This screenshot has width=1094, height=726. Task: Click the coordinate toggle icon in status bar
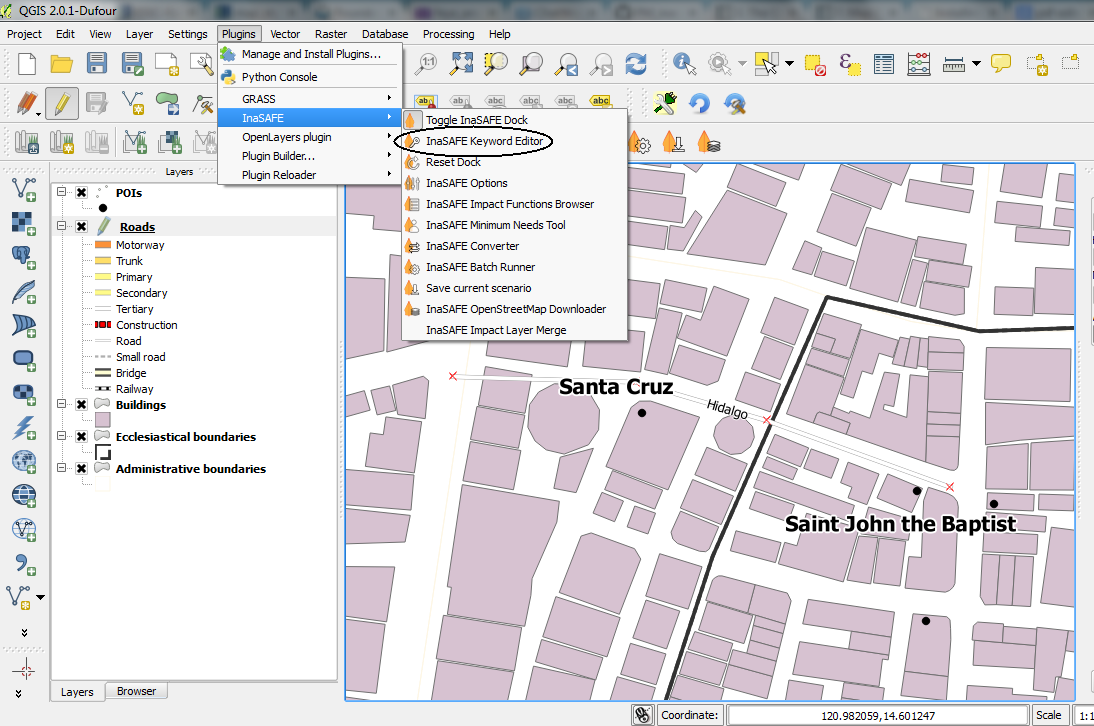[x=642, y=715]
